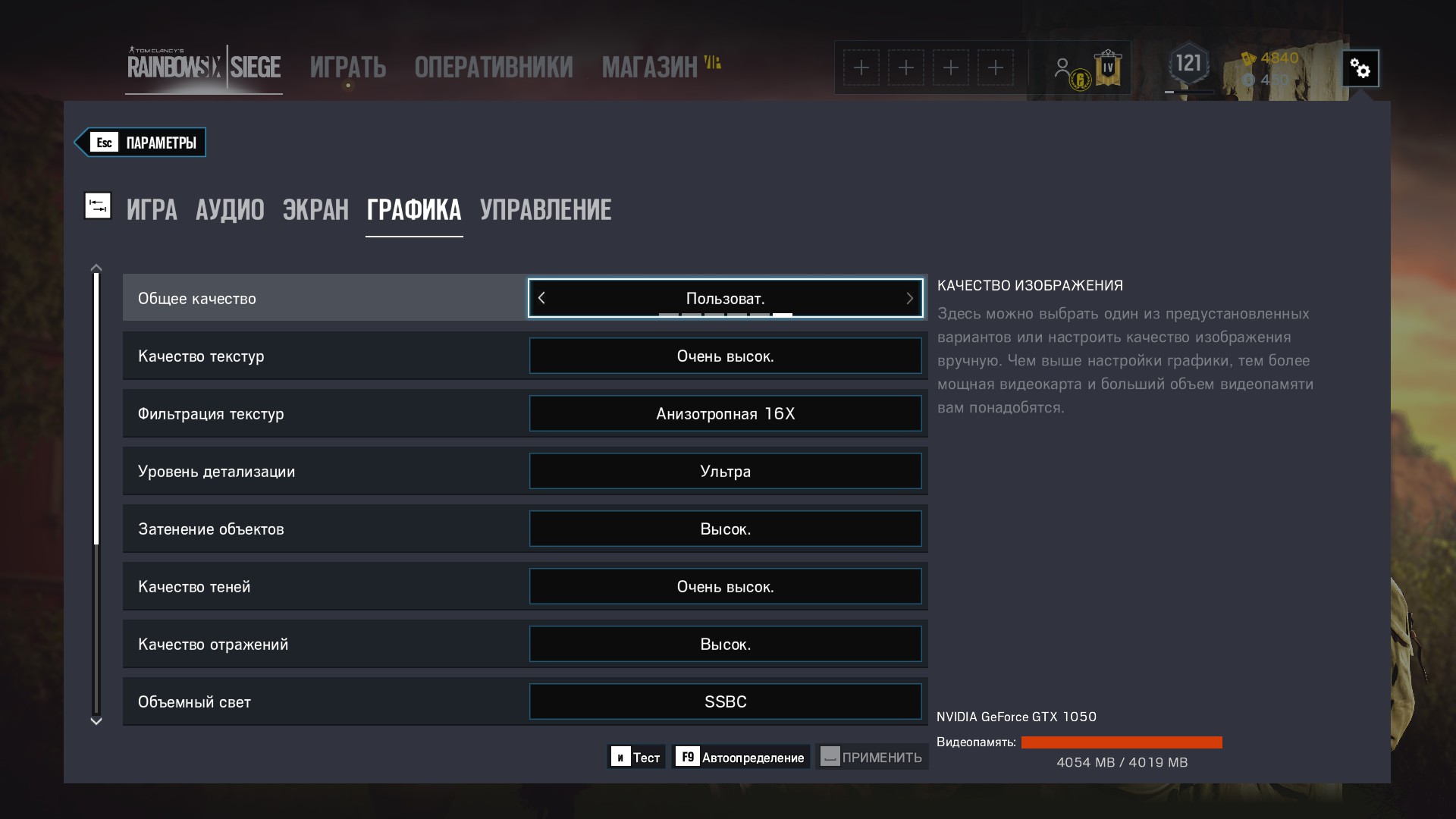Open the Качество текстур value selector

[726, 356]
